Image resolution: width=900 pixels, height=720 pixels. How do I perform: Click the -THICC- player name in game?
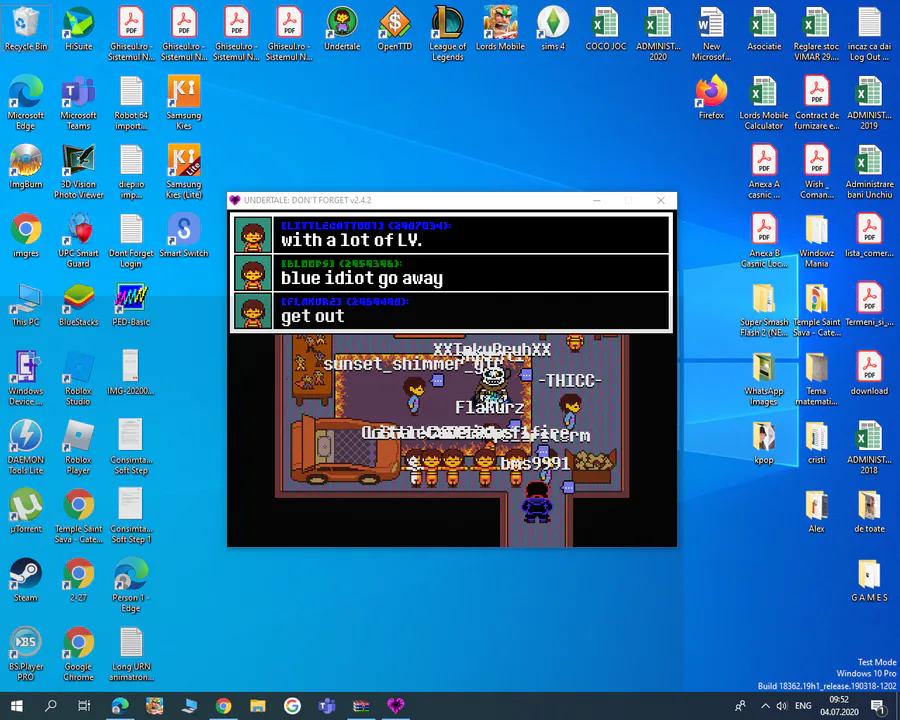tap(569, 381)
